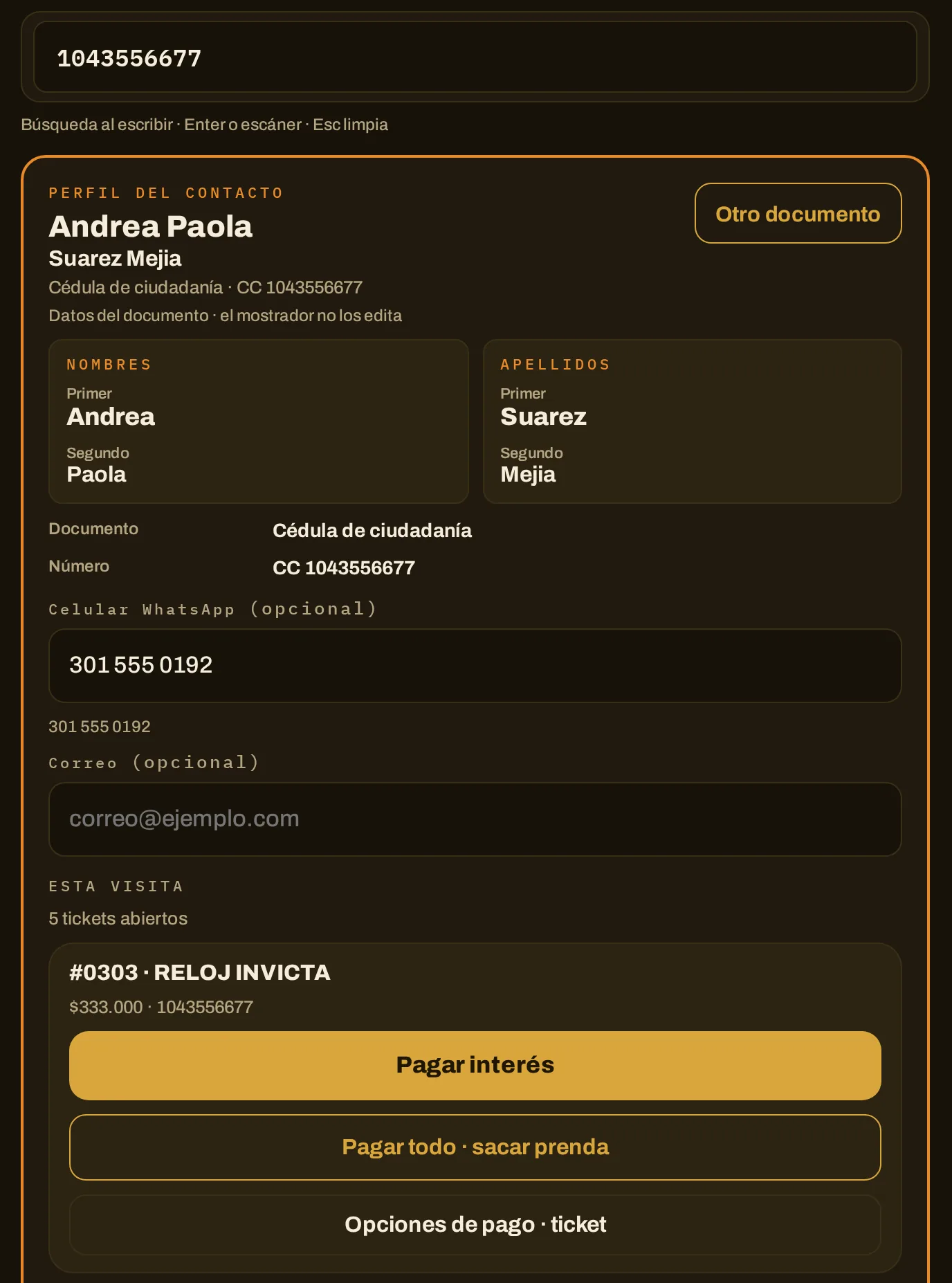Select Pagar todo · sacar prenda
Viewport: 952px width, 1283px height.
point(475,1147)
